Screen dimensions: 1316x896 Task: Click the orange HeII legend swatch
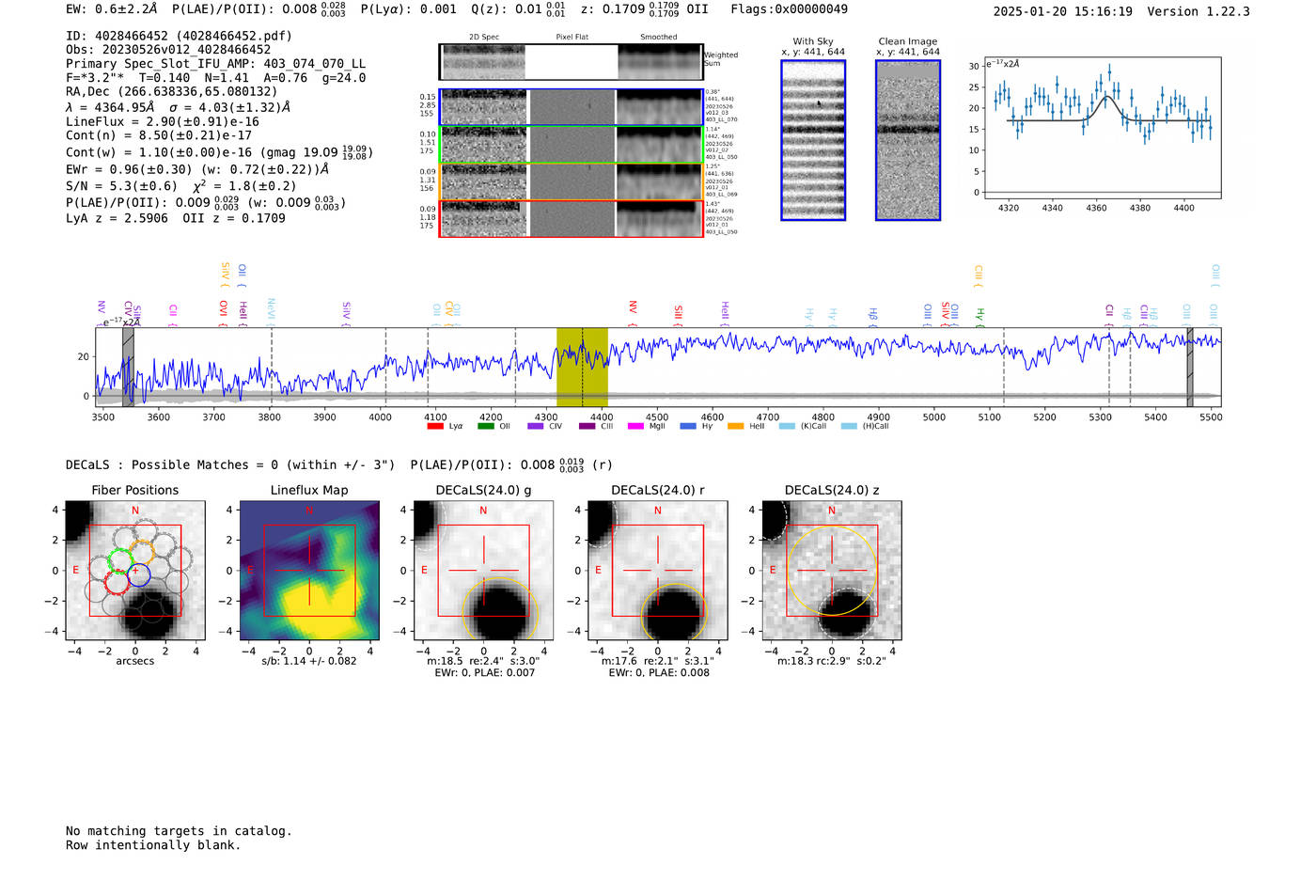coord(736,427)
